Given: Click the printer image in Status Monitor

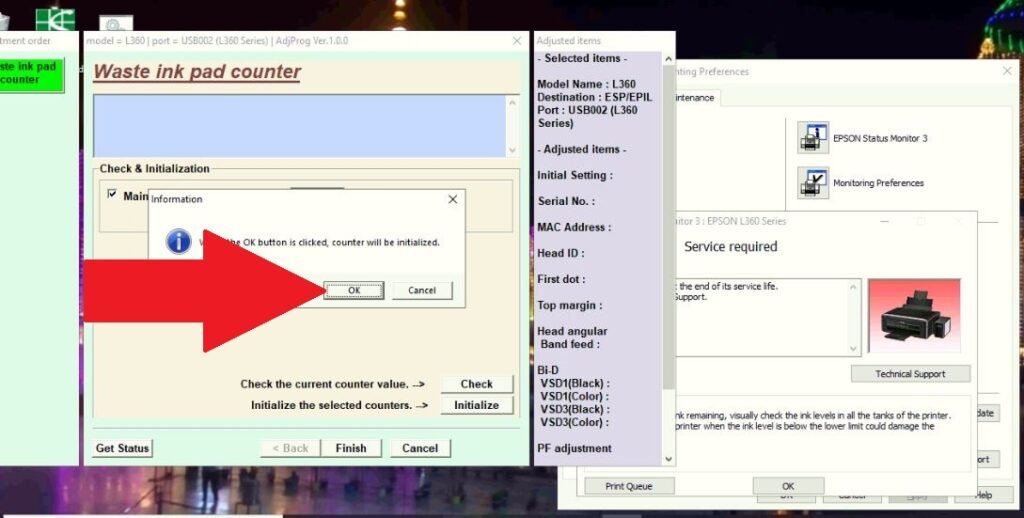Looking at the screenshot, I should [x=914, y=316].
